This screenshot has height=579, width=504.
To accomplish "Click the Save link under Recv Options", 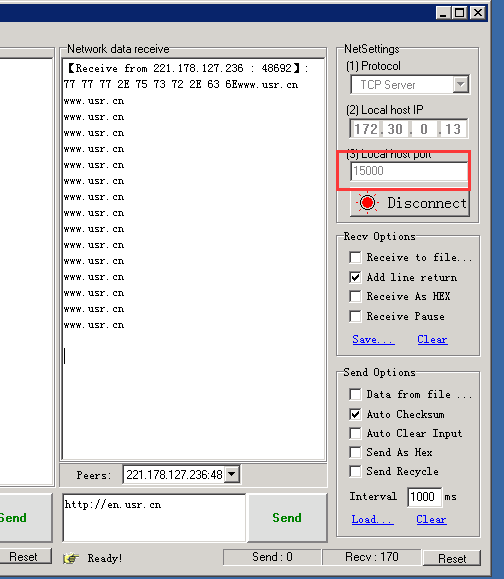I will pyautogui.click(x=373, y=339).
